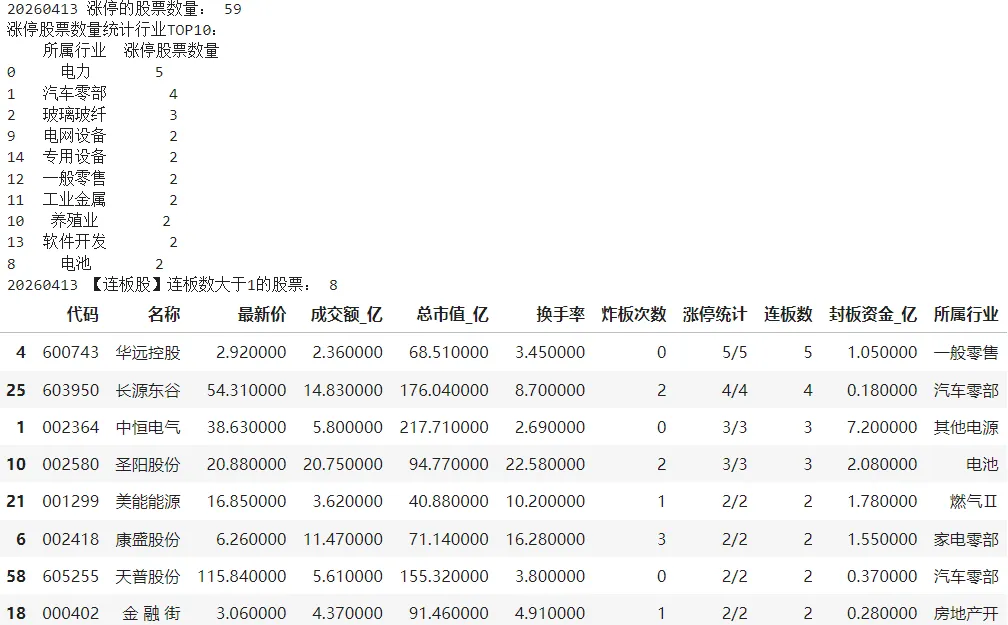Click 养殖业 row in TOP10 list

coord(89,221)
